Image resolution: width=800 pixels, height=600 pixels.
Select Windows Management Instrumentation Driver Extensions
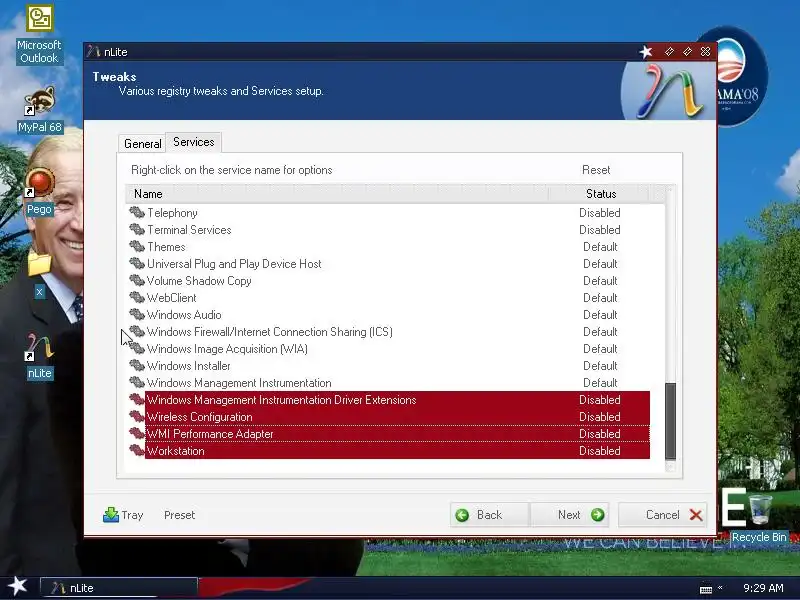tap(389, 399)
